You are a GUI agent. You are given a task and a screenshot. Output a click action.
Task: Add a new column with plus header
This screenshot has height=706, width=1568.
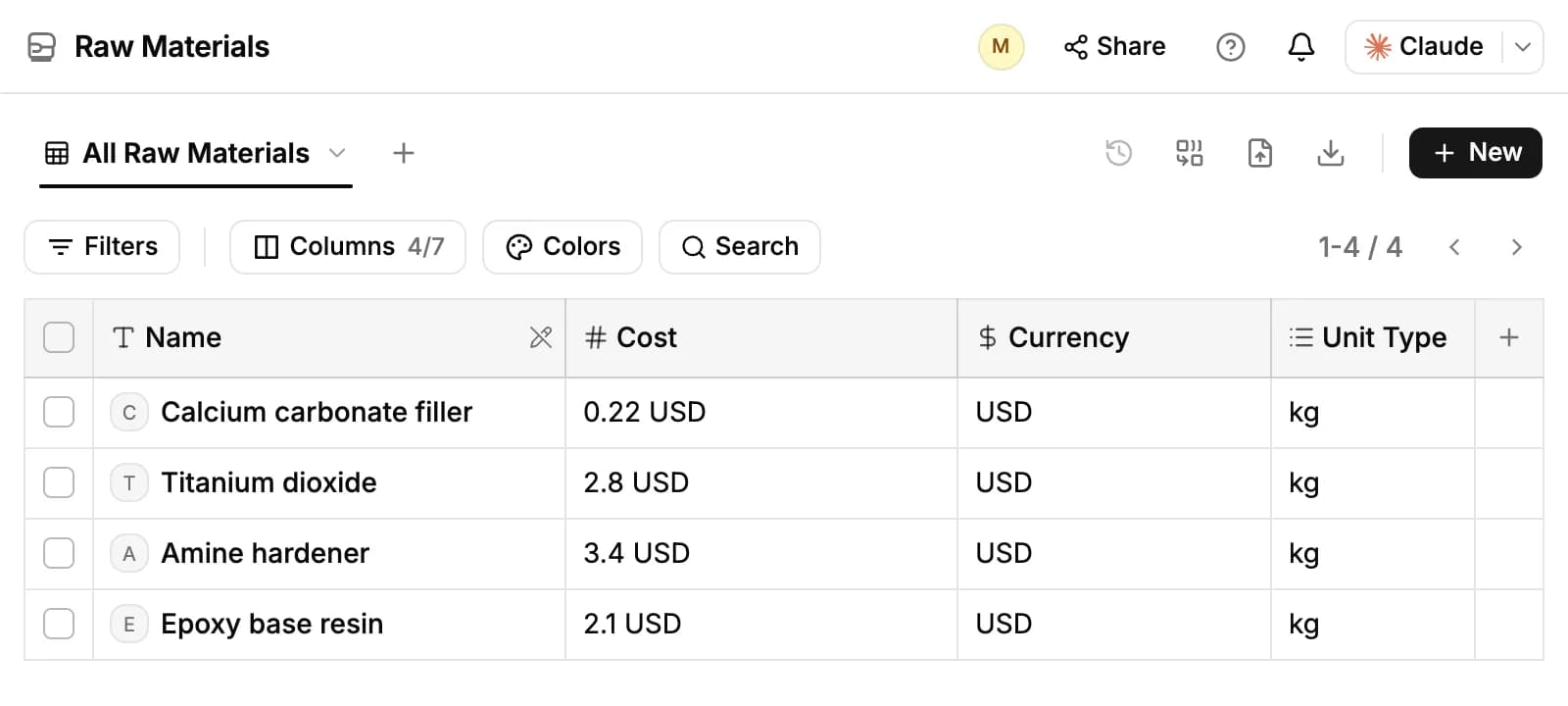click(x=1508, y=337)
